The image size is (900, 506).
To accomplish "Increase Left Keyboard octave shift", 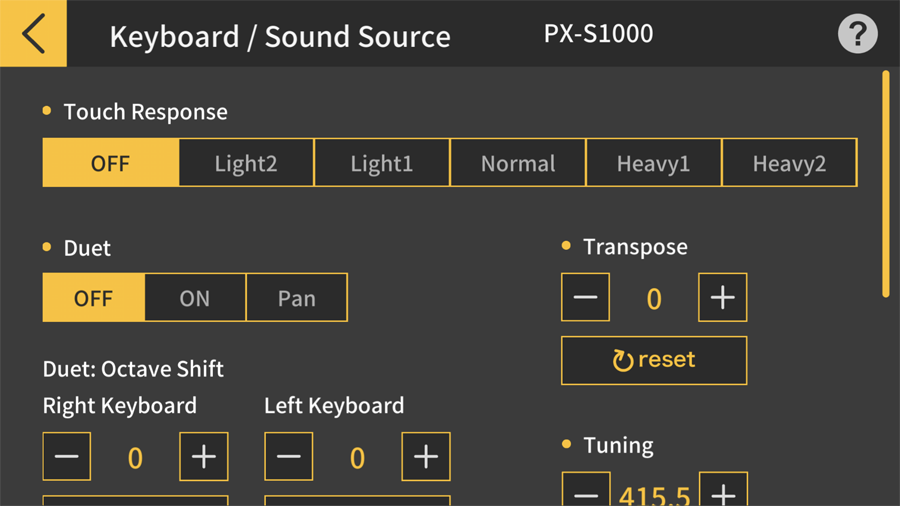I will (426, 457).
